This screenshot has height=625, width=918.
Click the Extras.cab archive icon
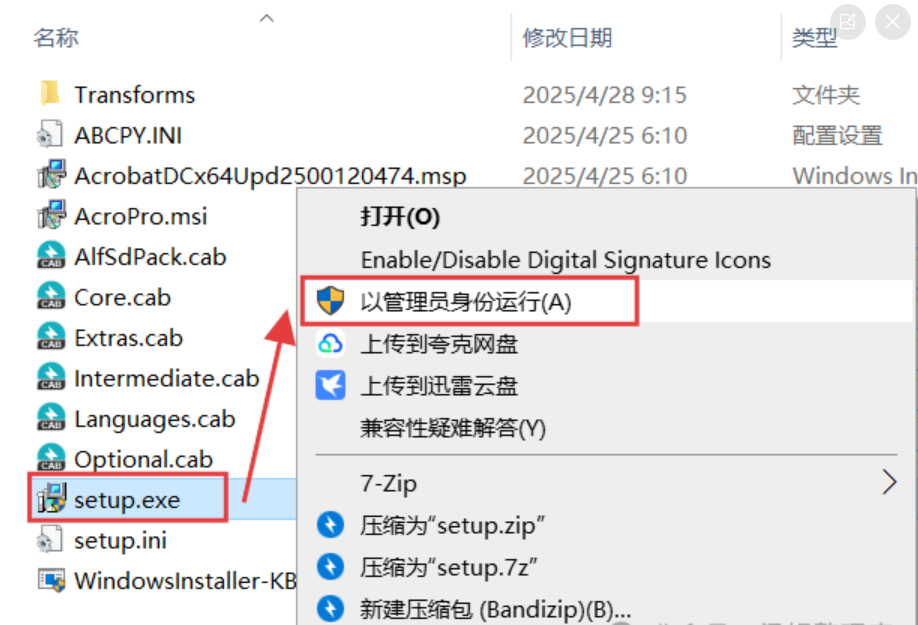pyautogui.click(x=52, y=336)
